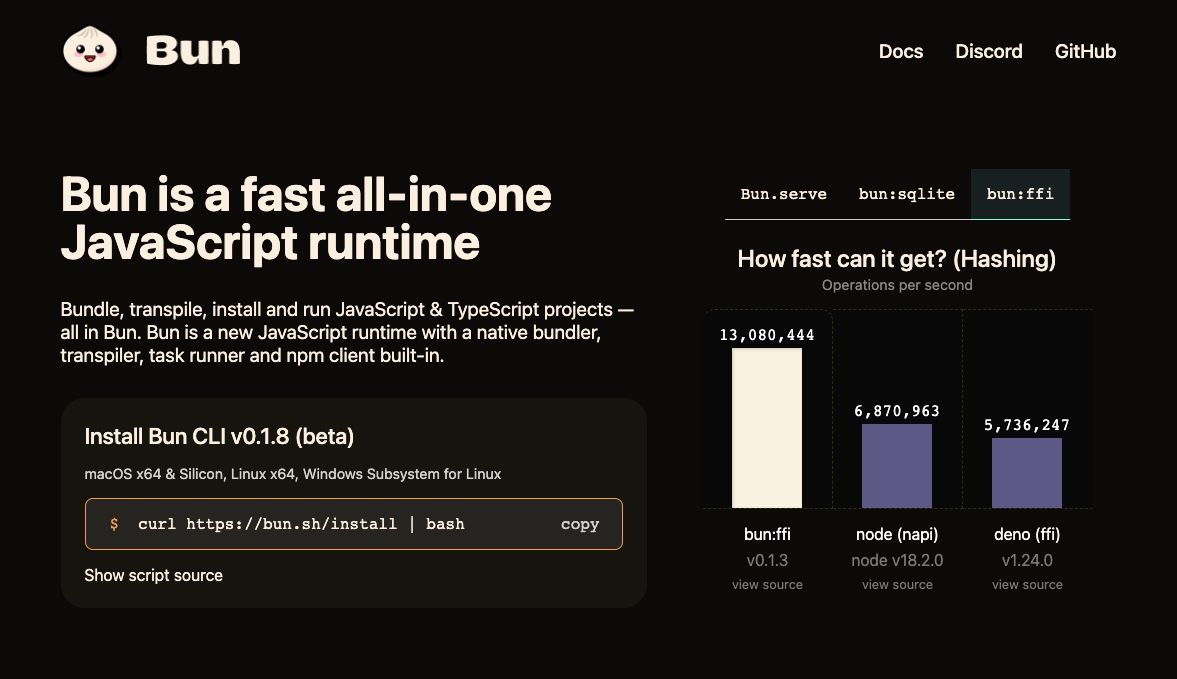Image resolution: width=1177 pixels, height=679 pixels.
Task: Click the node (napi) benchmark bar
Action: [x=897, y=466]
